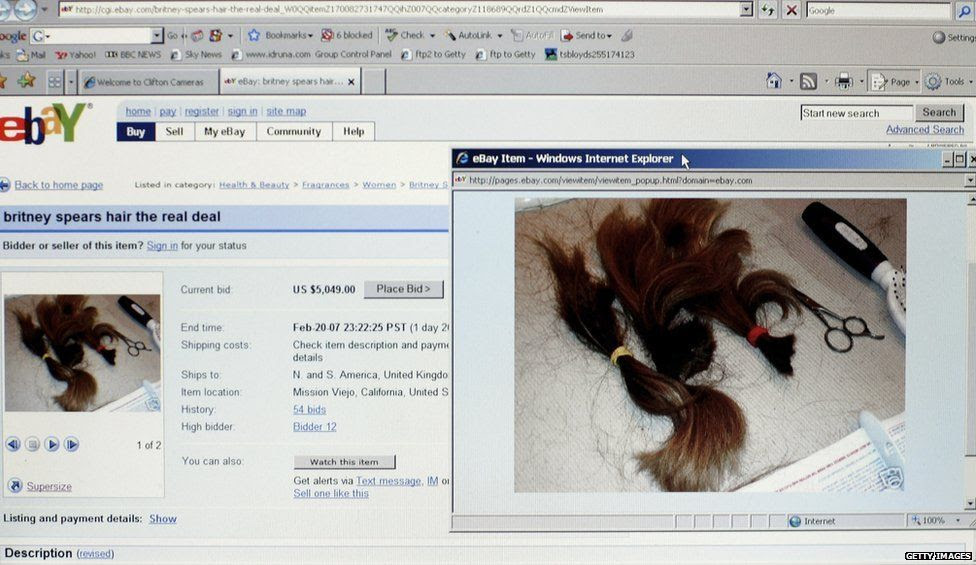Click Show for listing and payment details

point(162,519)
